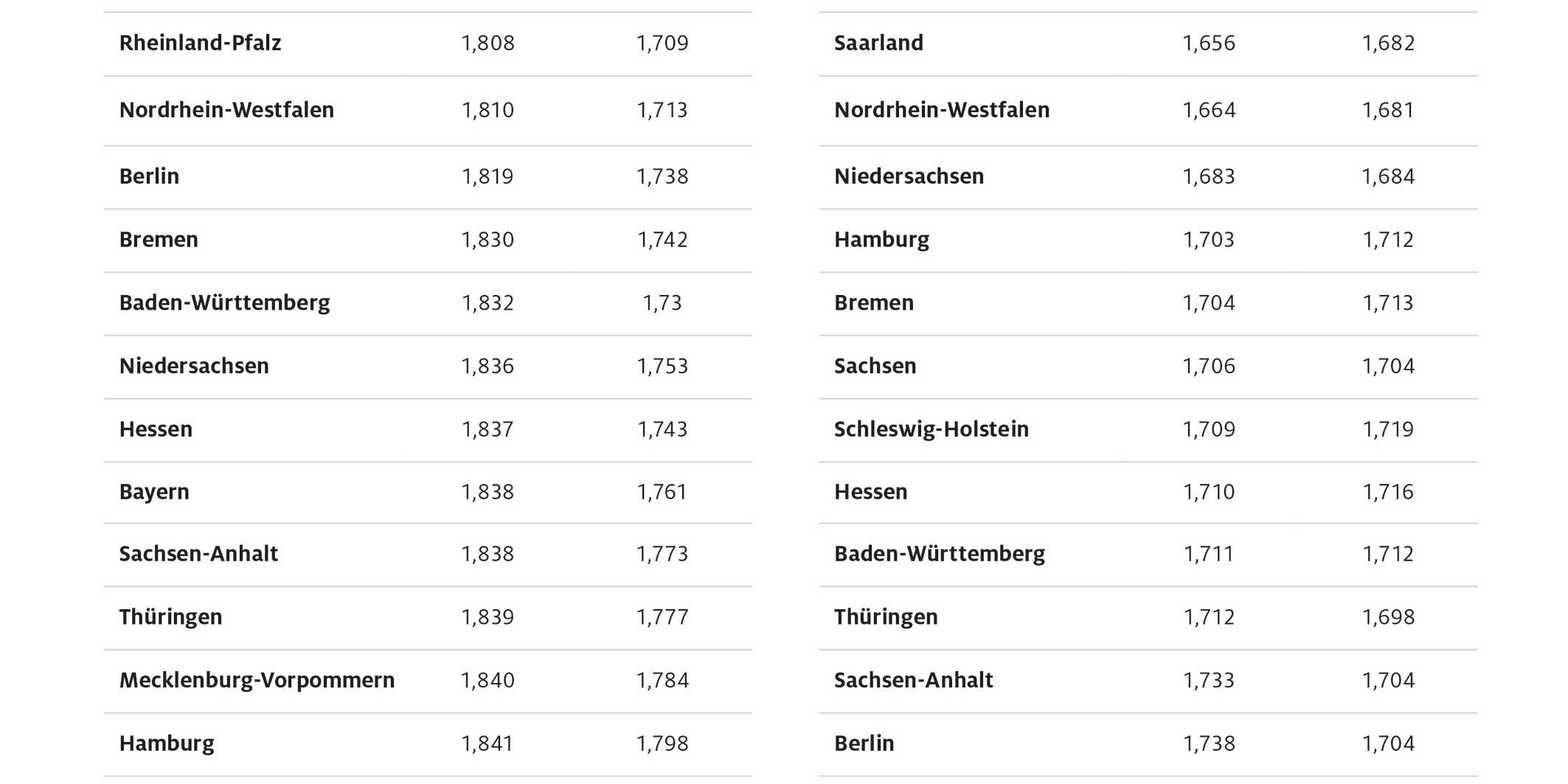Select the 1,777 value for Thüringen

662,617
